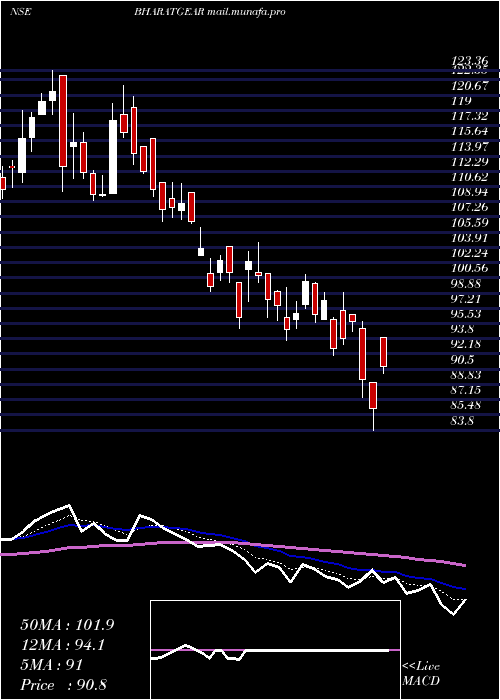
Task: Click the NSE exchange label
Action: pos(20,12)
